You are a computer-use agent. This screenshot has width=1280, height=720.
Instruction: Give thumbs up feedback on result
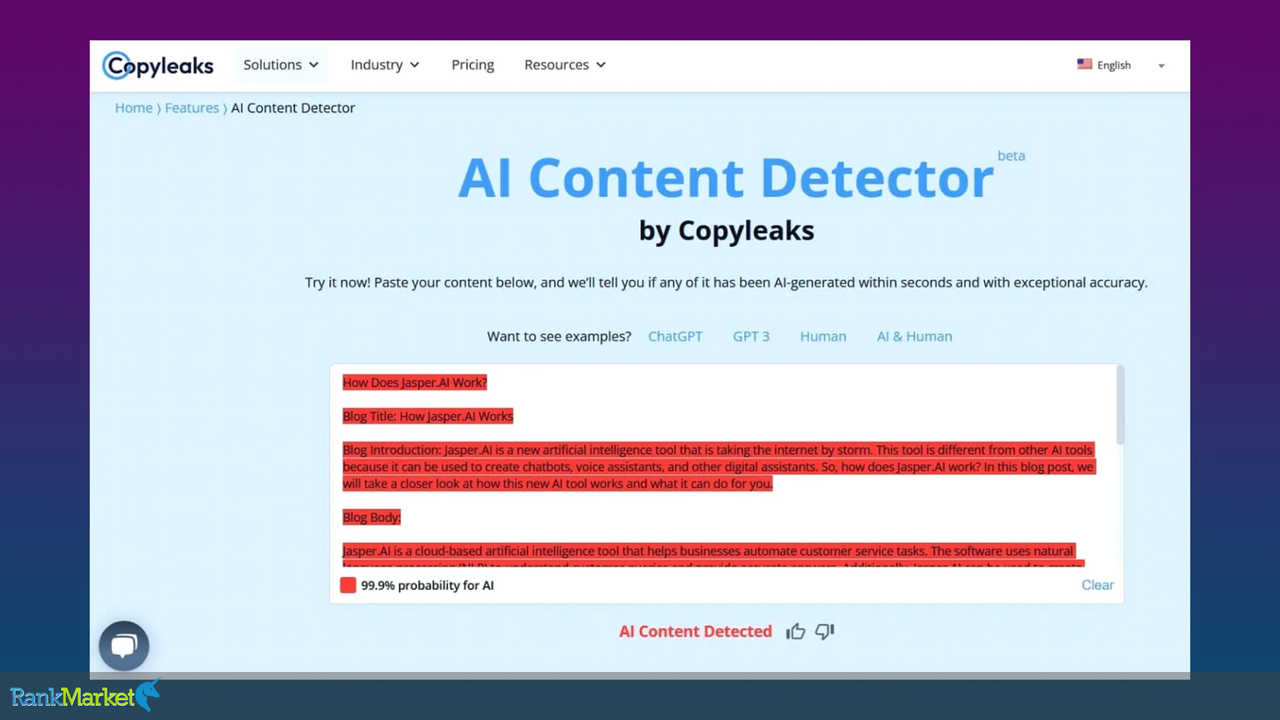click(x=796, y=631)
